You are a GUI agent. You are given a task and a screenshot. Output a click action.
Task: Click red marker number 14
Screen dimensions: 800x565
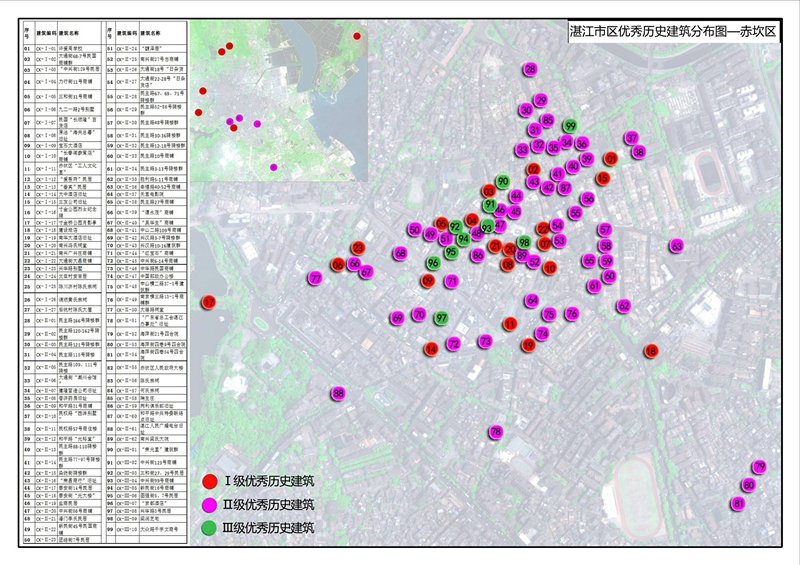[x=431, y=348]
